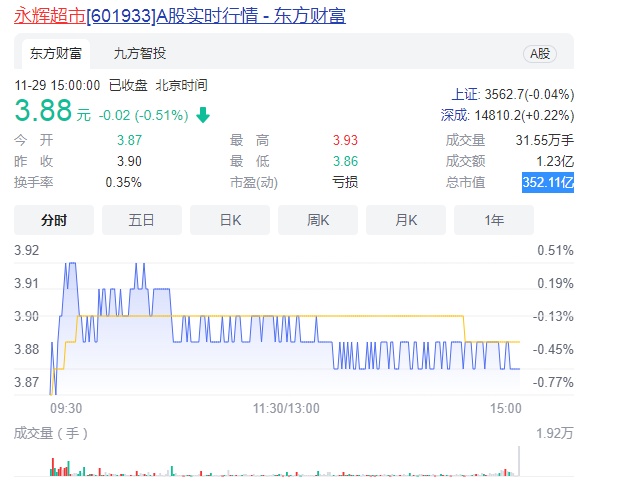Click the 3.91 price axis label
This screenshot has width=619, height=483.
pyautogui.click(x=26, y=284)
